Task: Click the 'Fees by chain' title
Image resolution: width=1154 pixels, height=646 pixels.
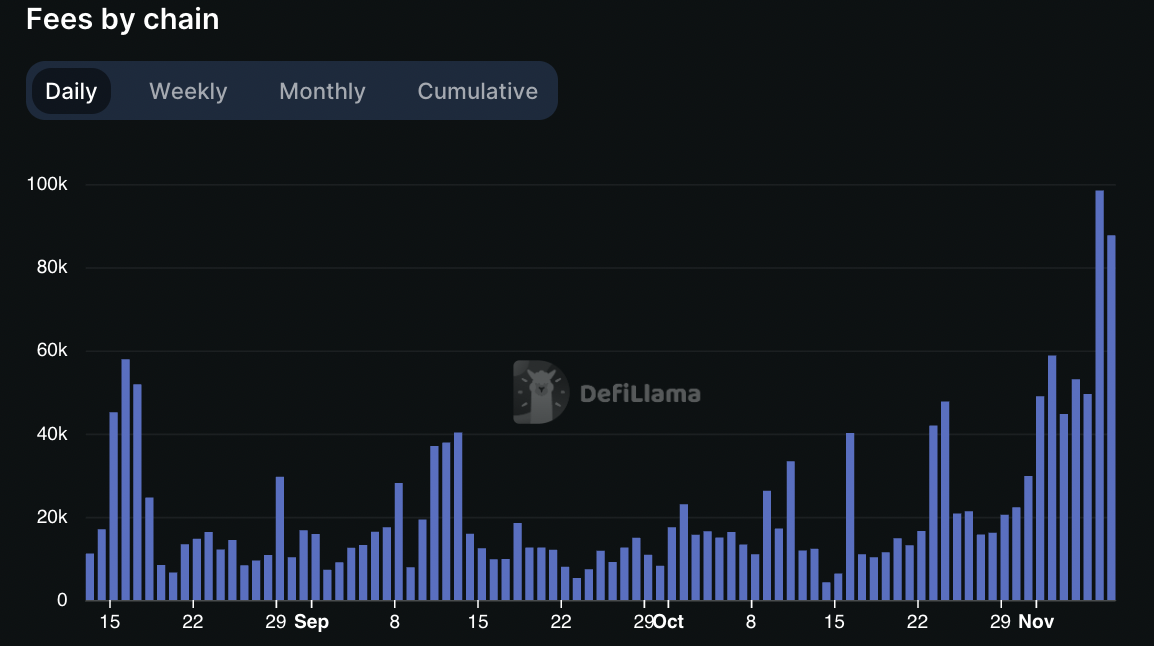Action: coord(122,19)
